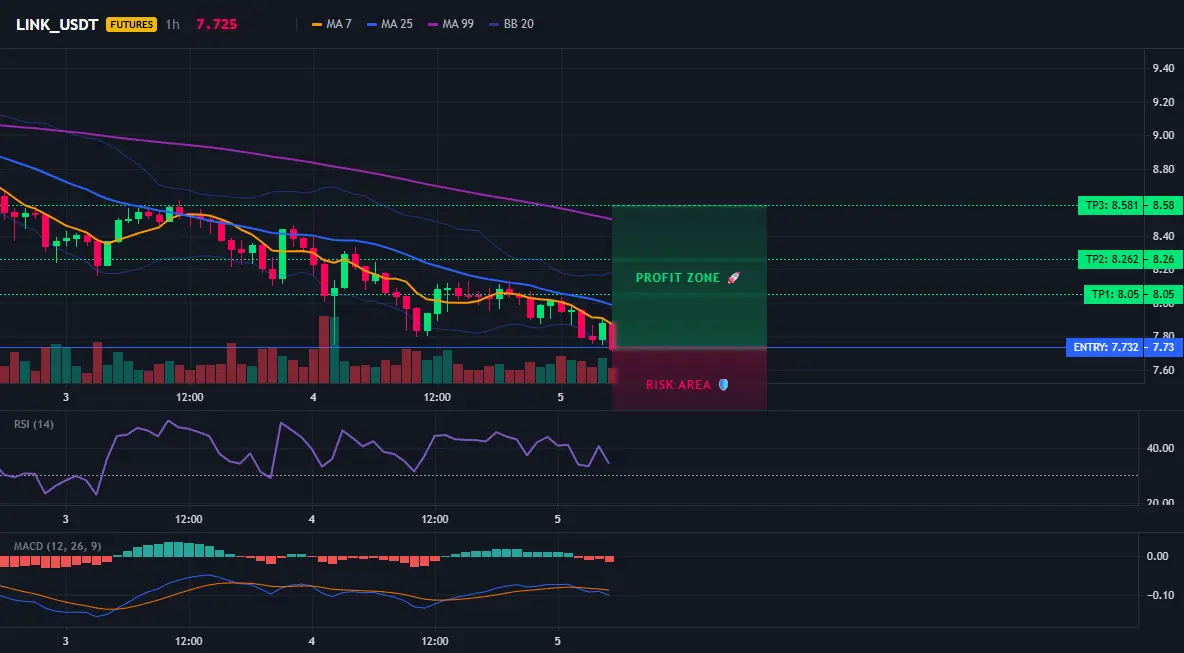Click the current price 7.725
This screenshot has height=653, width=1184.
[217, 24]
